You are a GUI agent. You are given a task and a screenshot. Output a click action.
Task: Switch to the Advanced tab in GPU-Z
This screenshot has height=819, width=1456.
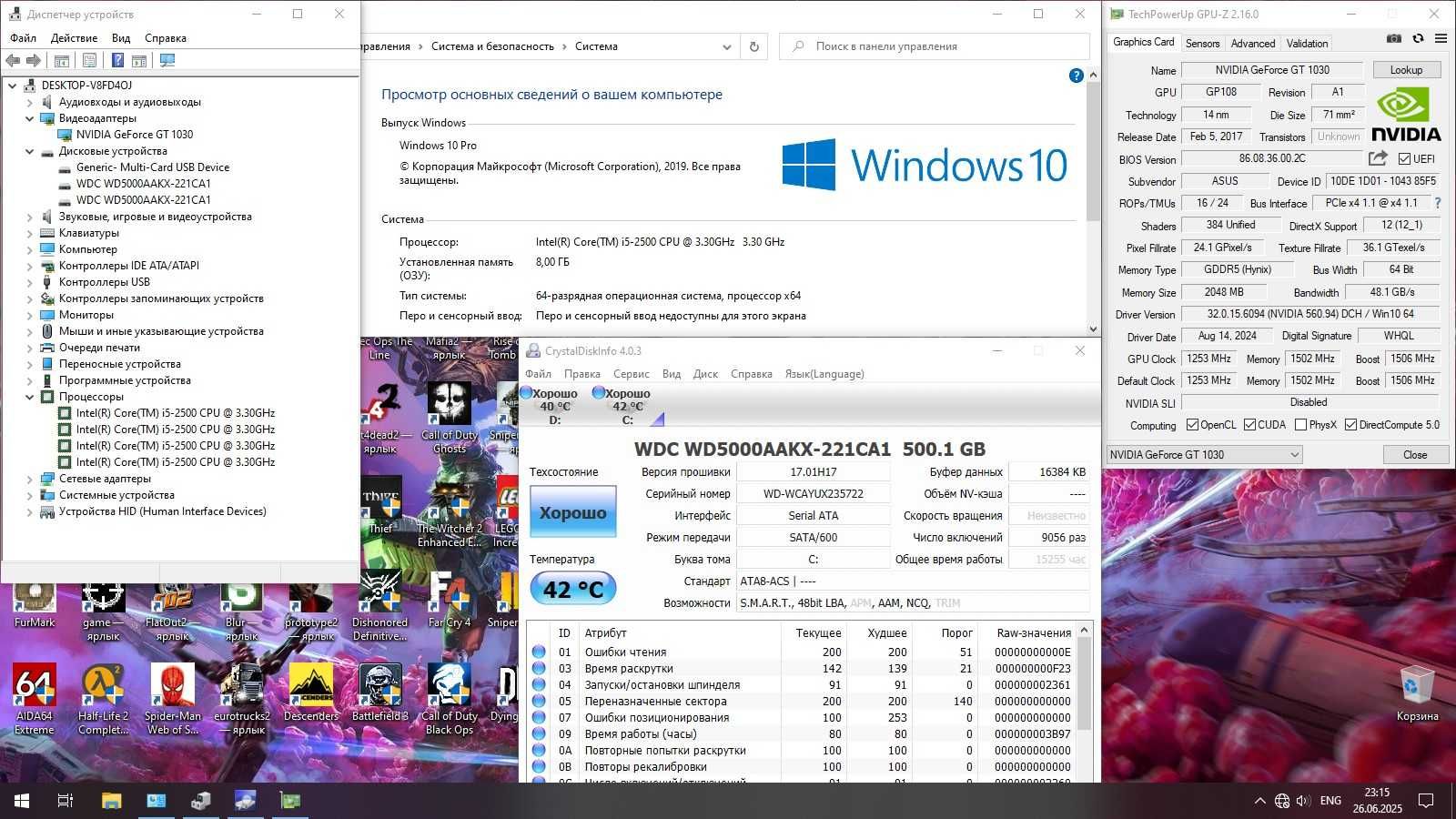(1252, 44)
